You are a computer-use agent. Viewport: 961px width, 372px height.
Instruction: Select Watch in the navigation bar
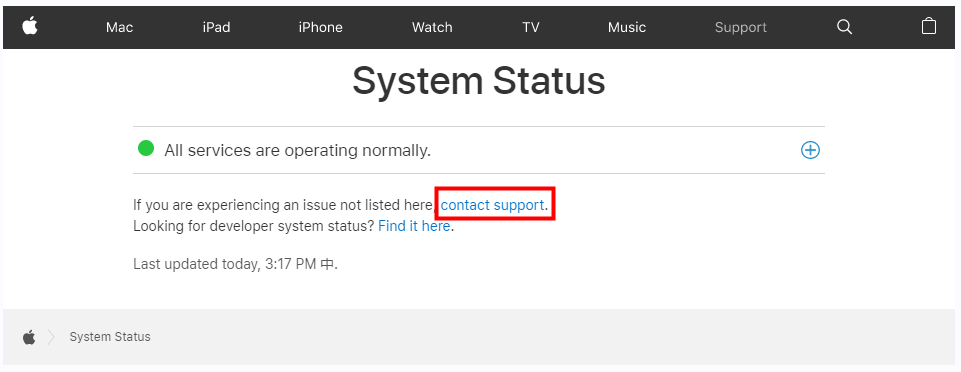click(432, 28)
